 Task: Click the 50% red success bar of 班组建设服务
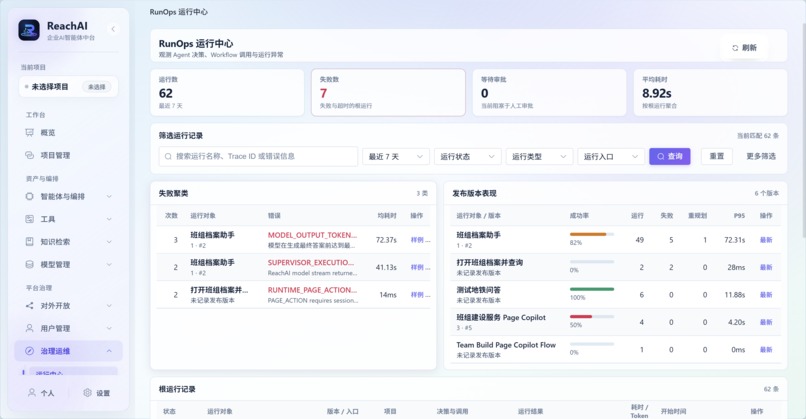tap(592, 317)
